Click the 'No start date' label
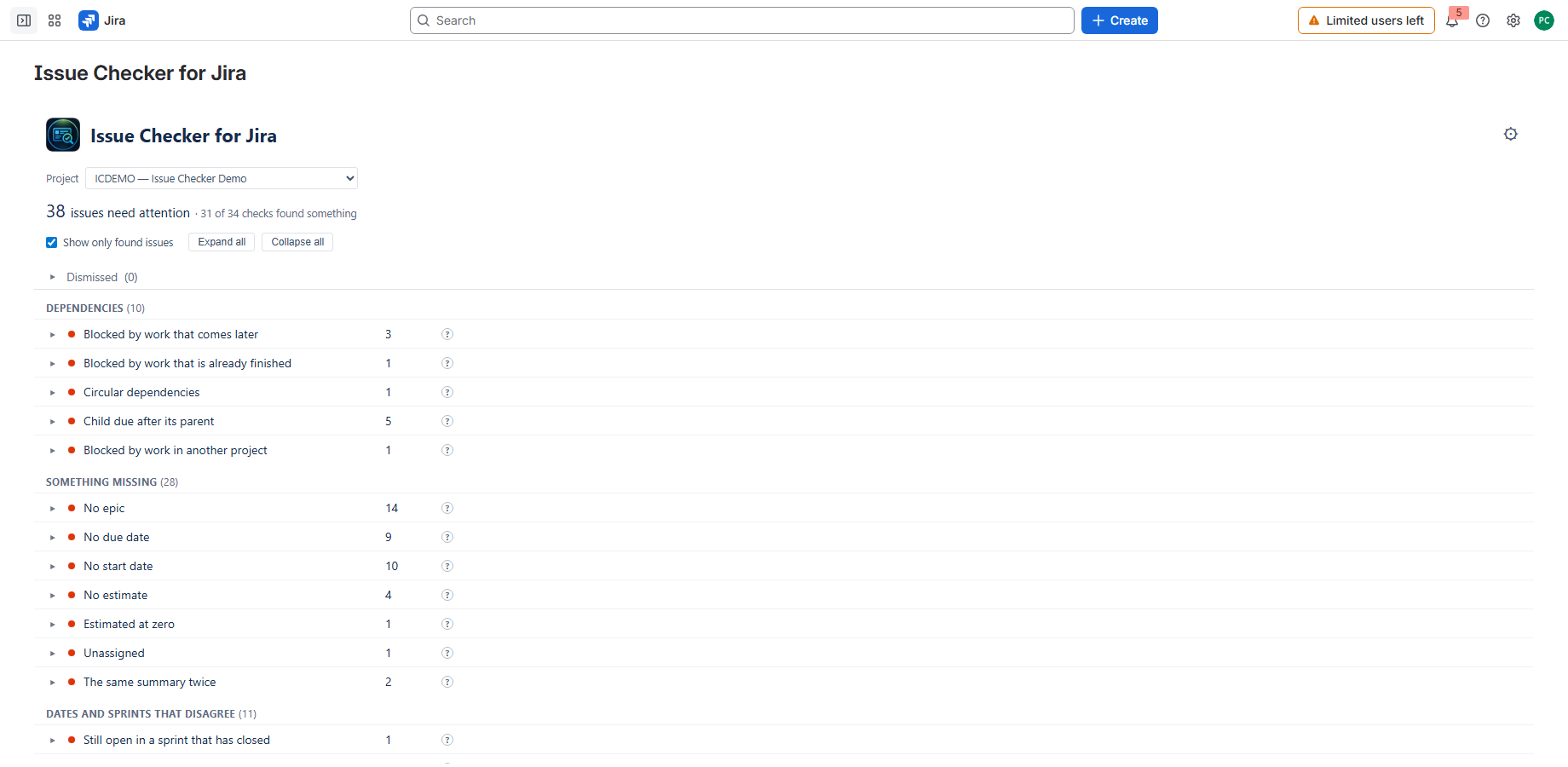The image size is (1568, 767). [118, 566]
